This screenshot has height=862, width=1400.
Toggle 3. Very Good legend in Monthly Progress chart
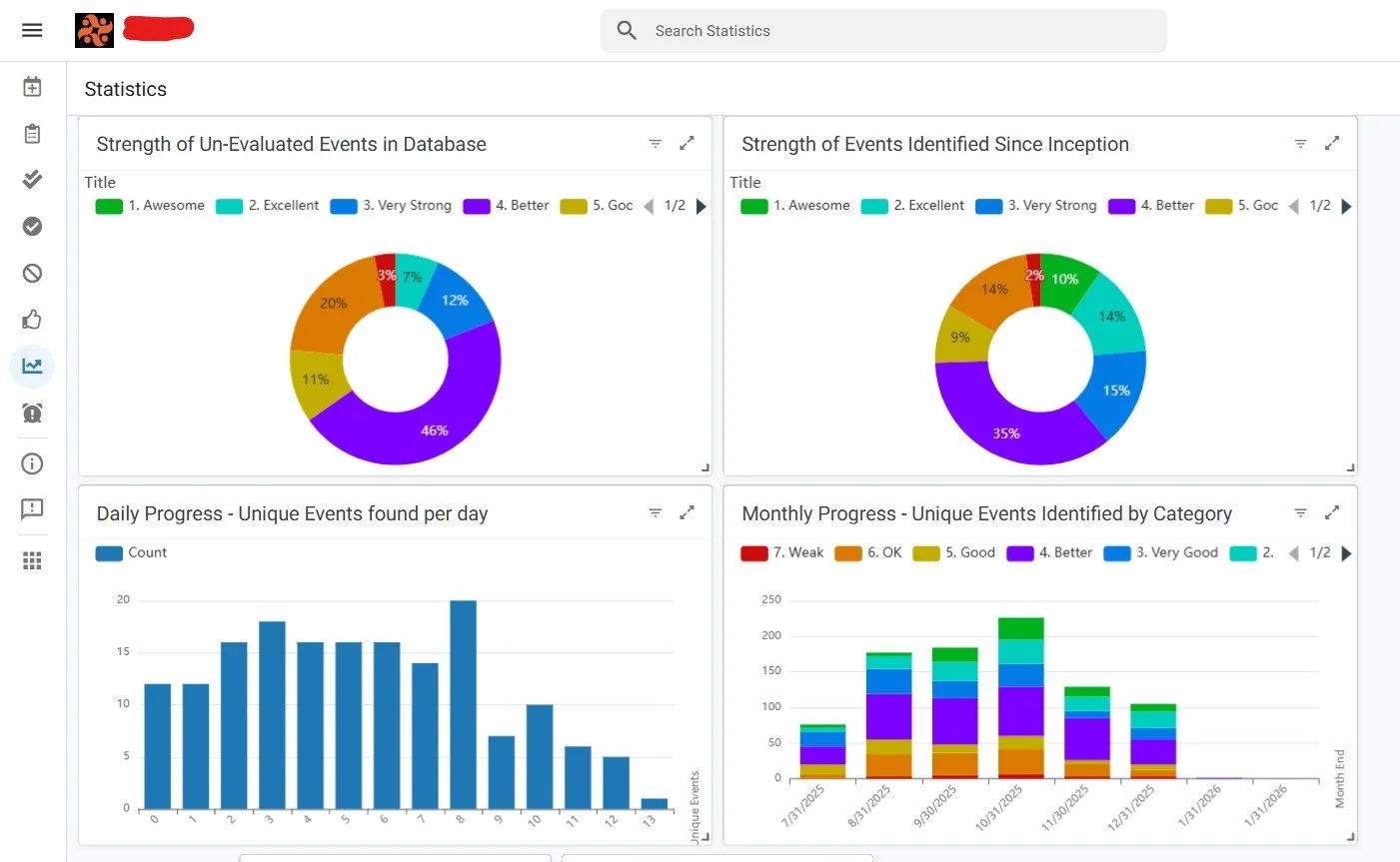click(x=1161, y=552)
